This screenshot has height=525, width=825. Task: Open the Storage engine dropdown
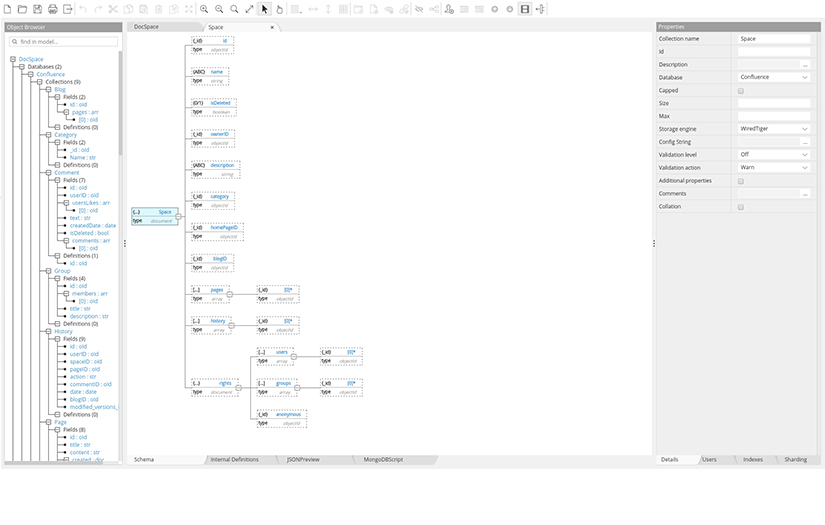tap(773, 129)
